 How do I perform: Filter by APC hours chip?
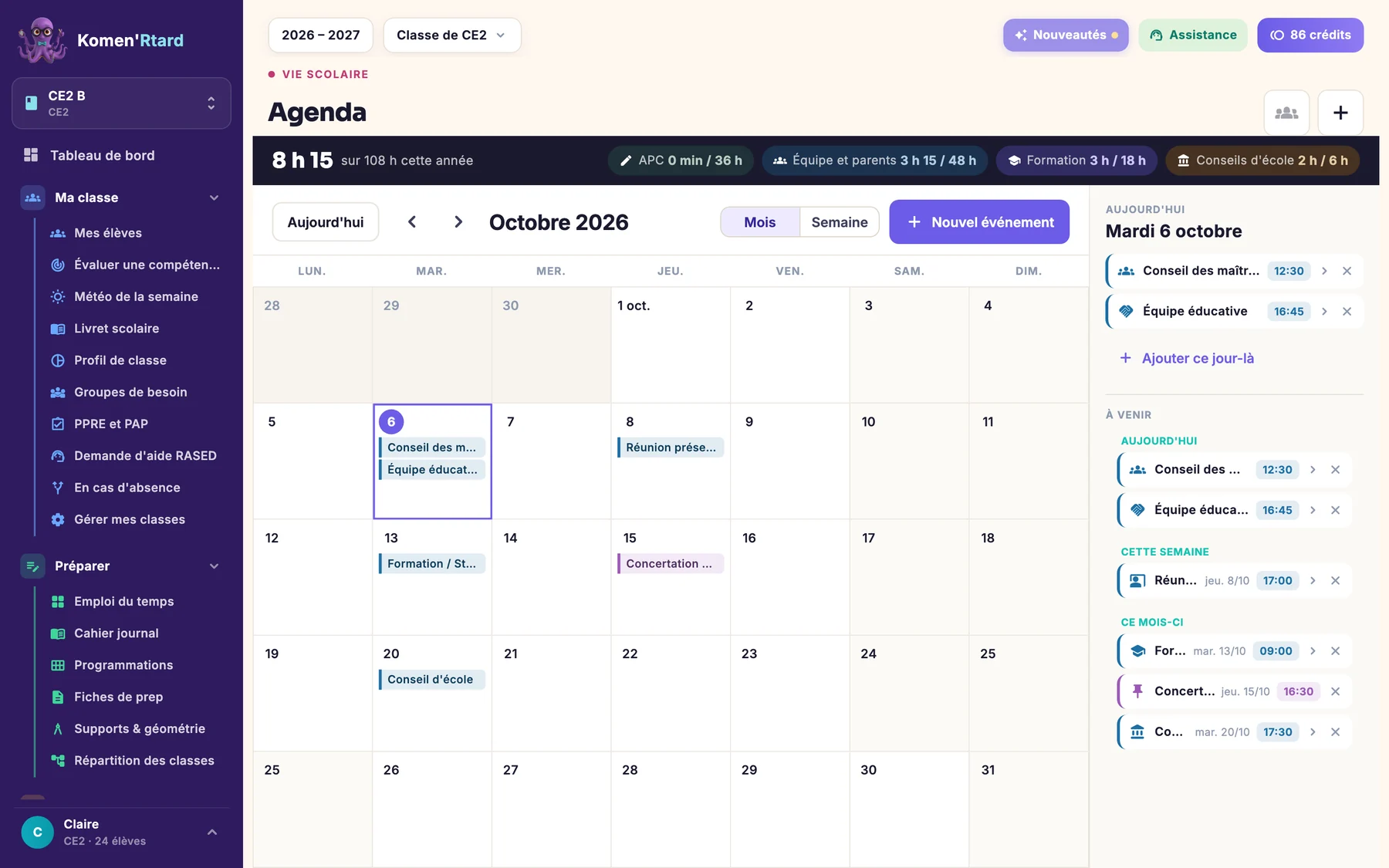pos(681,160)
